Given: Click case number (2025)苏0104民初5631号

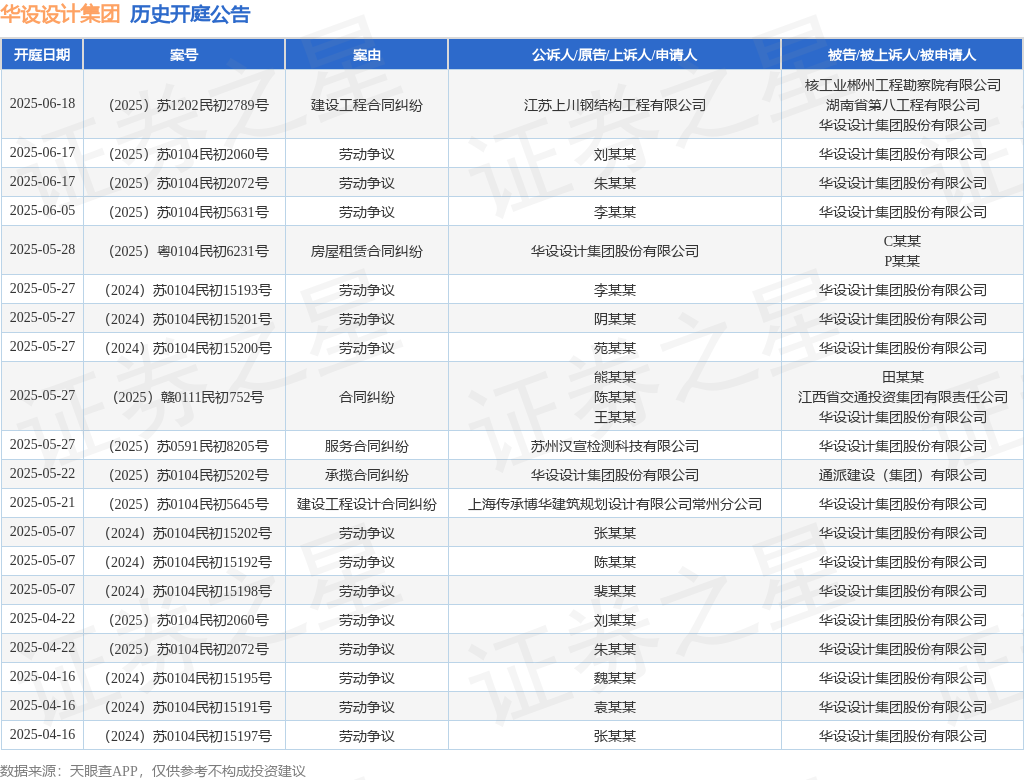Looking at the screenshot, I should click(188, 212).
